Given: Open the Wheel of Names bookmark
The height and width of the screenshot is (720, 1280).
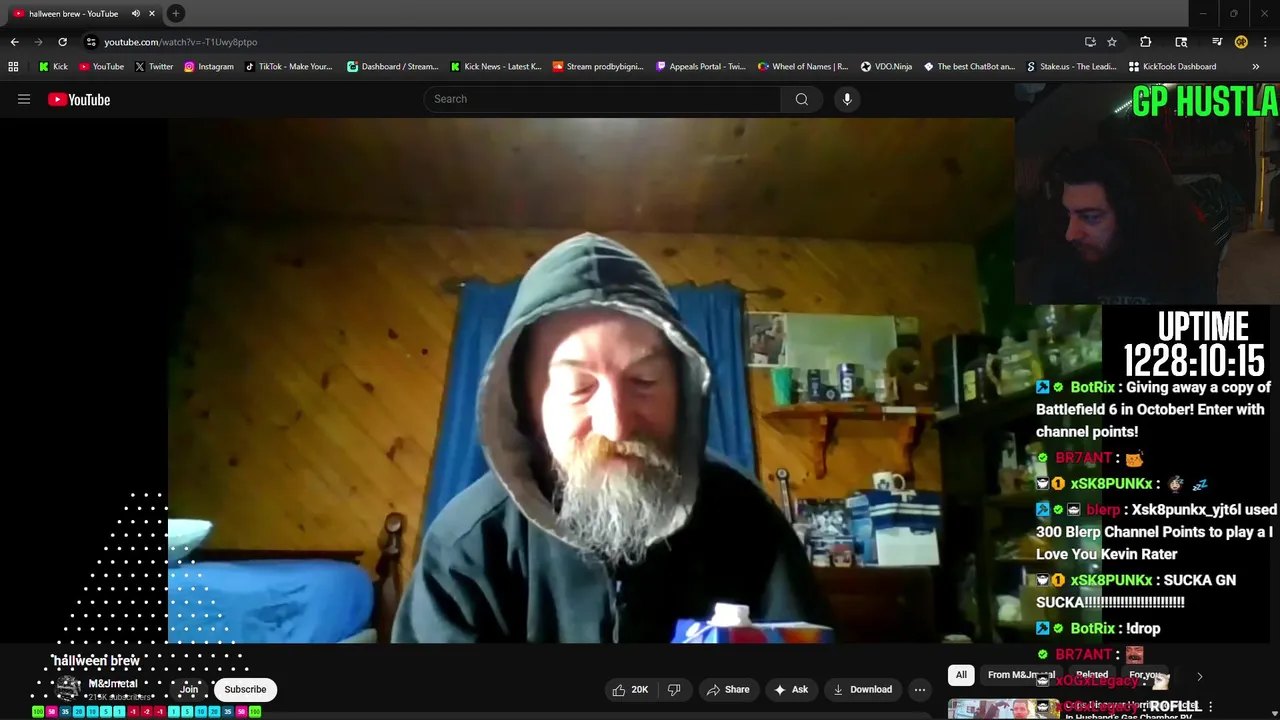Looking at the screenshot, I should click(803, 67).
